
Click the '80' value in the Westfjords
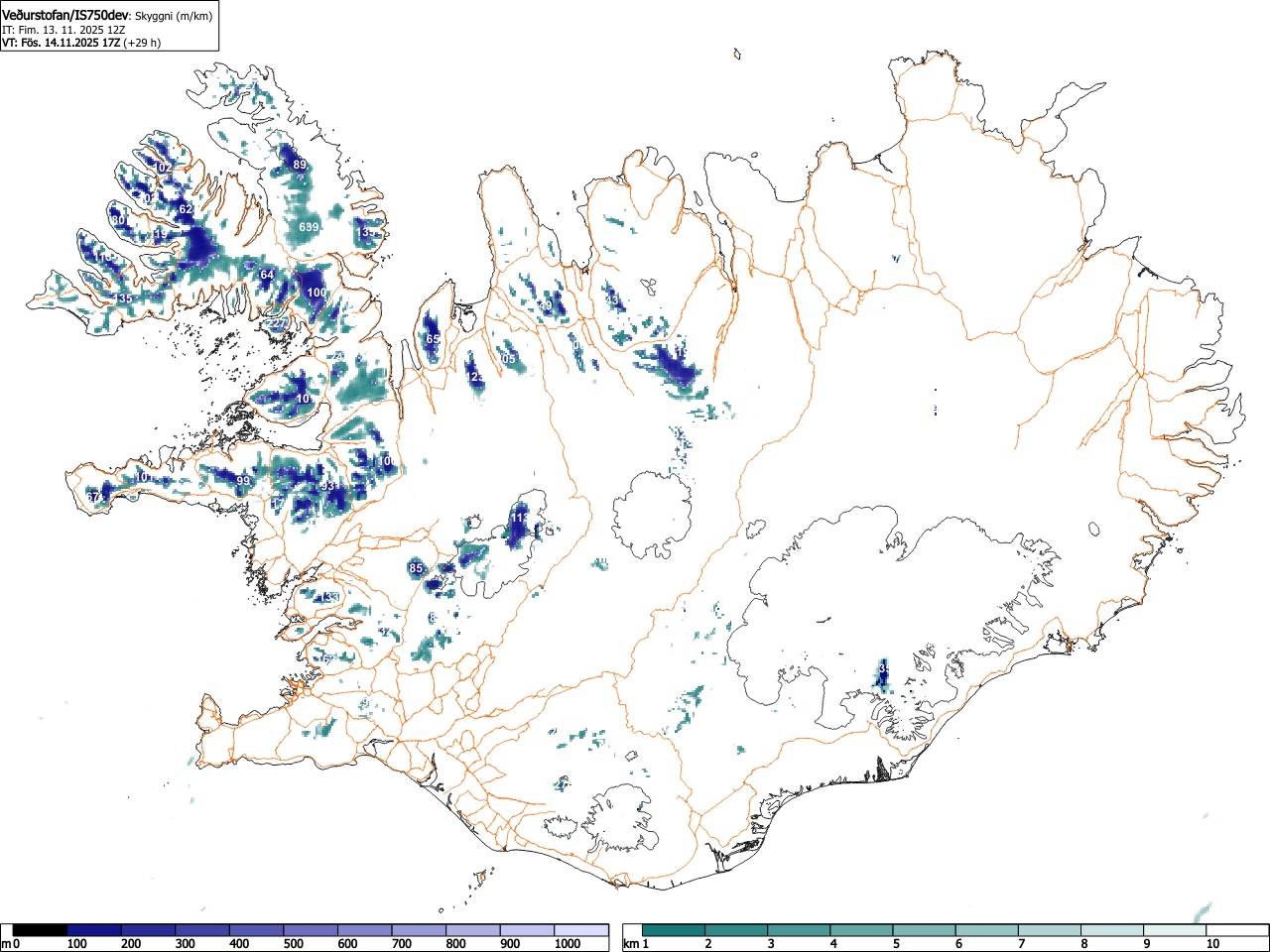tap(118, 220)
